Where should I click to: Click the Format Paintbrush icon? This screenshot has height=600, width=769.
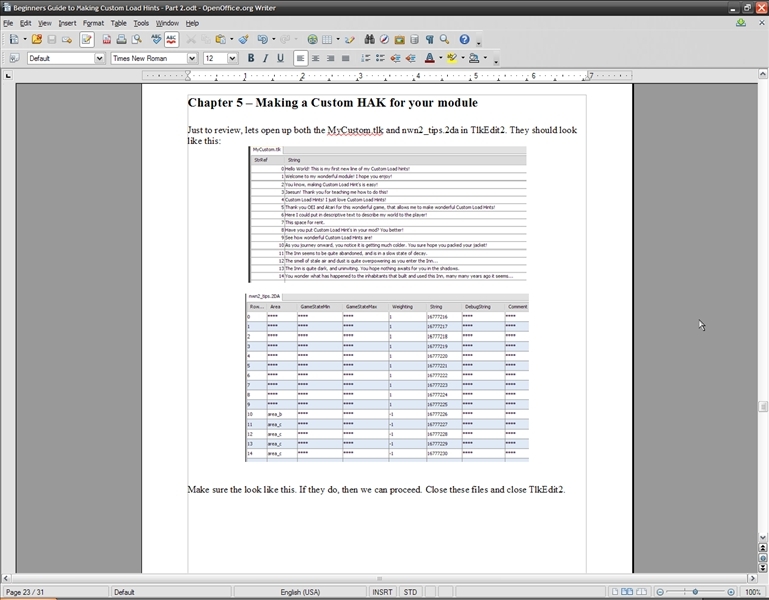tap(243, 40)
